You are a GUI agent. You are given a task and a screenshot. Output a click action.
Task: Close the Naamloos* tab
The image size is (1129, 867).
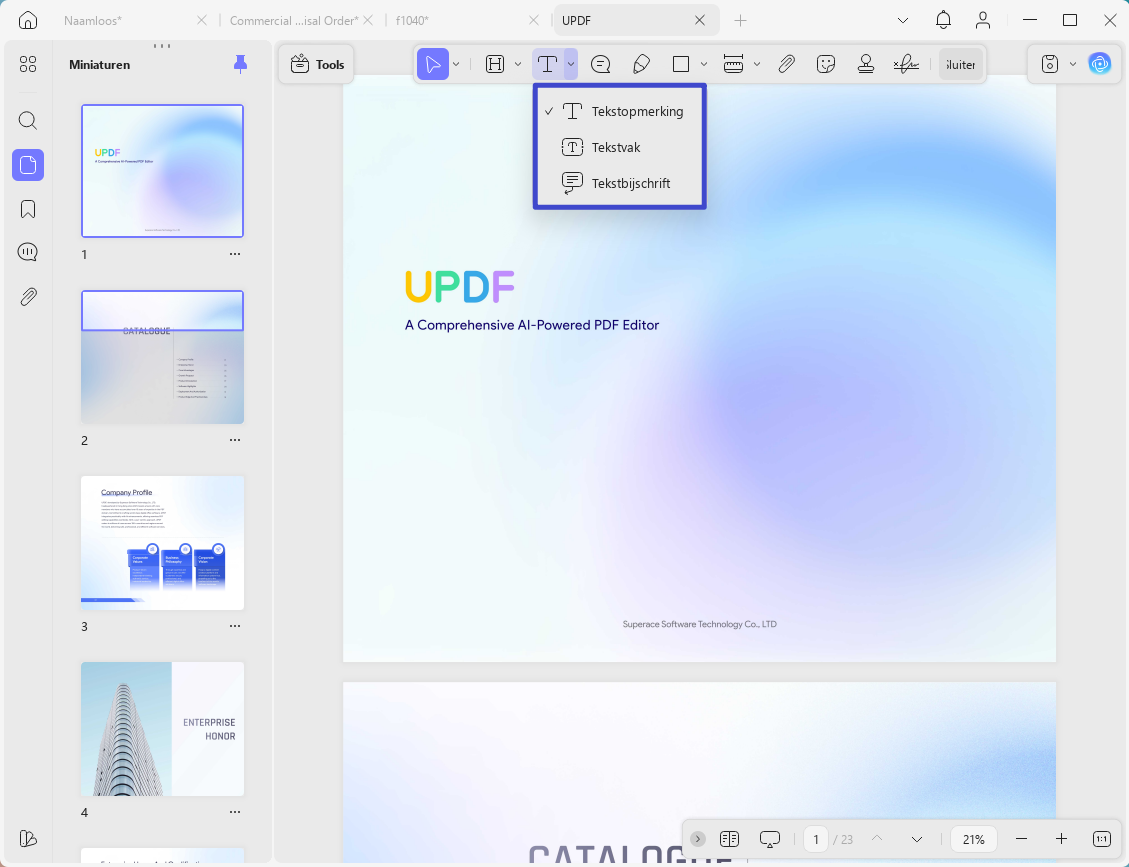[202, 20]
